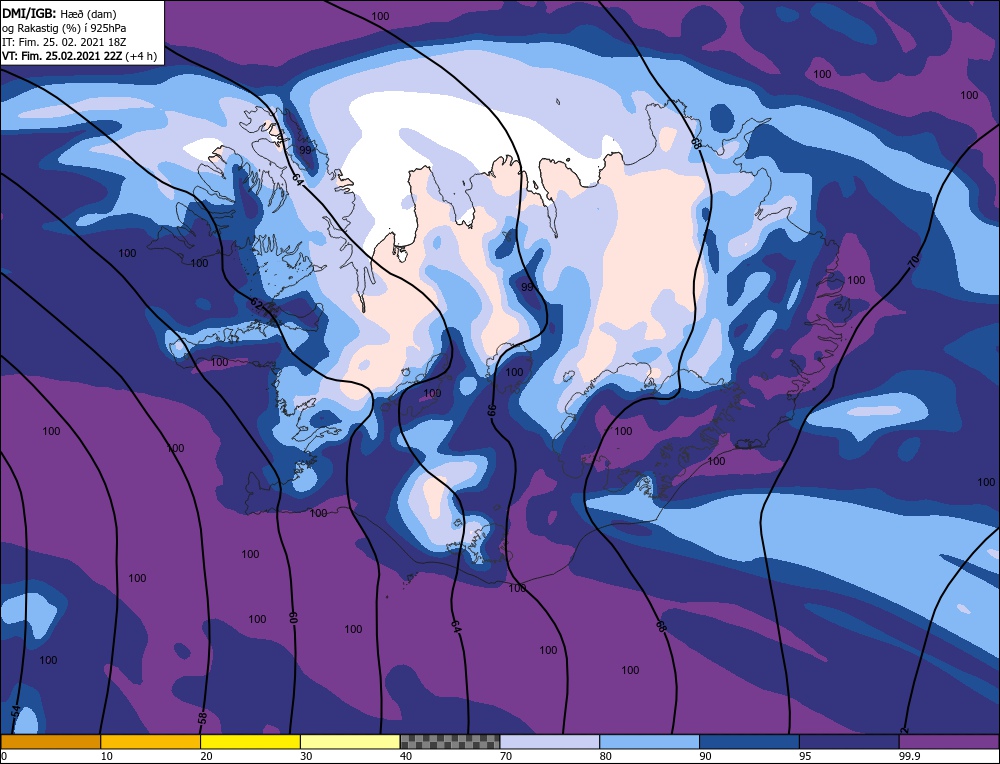Select the checkered gray 40–70 legend swatch
Image resolution: width=1000 pixels, height=764 pixels.
pyautogui.click(x=450, y=742)
